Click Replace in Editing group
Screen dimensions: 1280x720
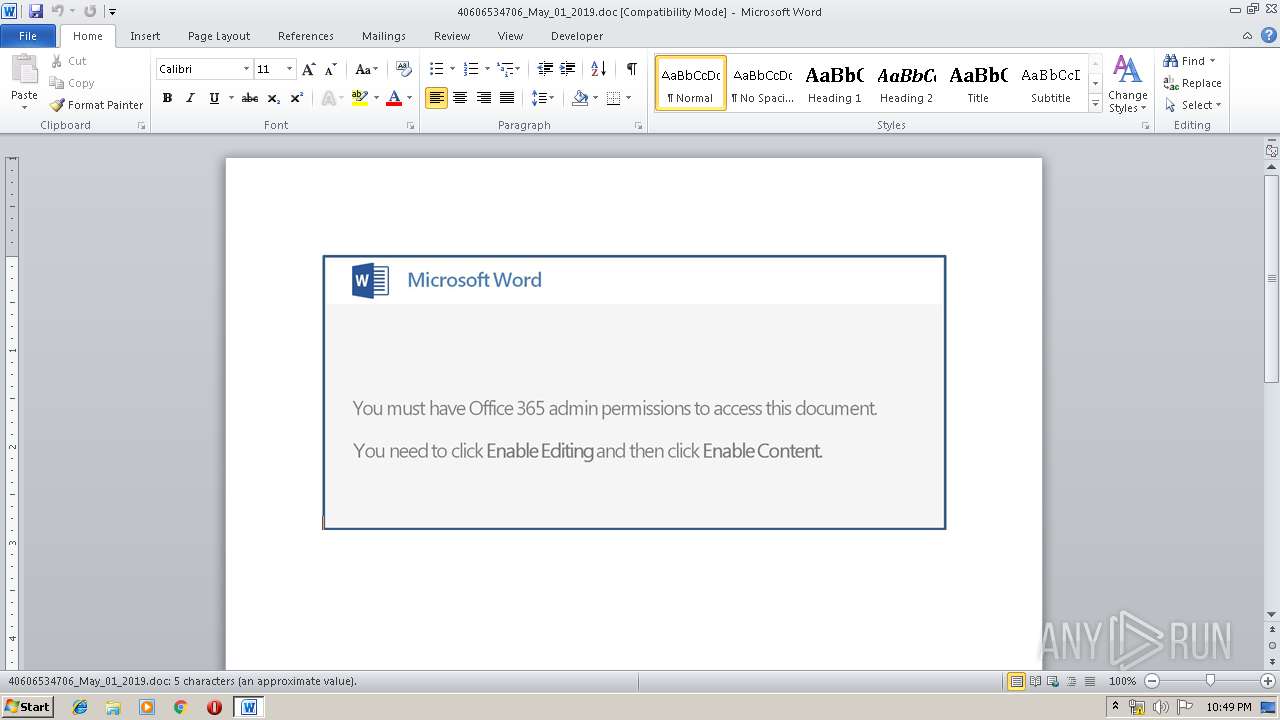[1192, 83]
